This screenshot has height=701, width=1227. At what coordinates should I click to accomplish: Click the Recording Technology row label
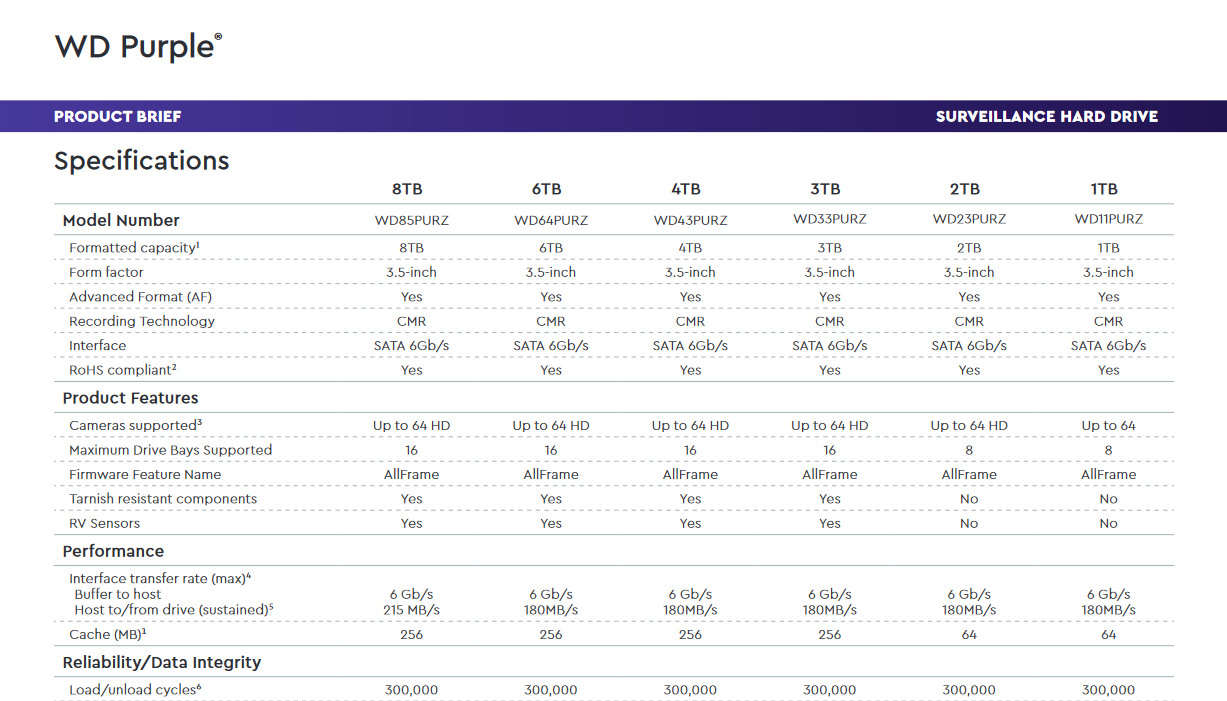pyautogui.click(x=142, y=321)
